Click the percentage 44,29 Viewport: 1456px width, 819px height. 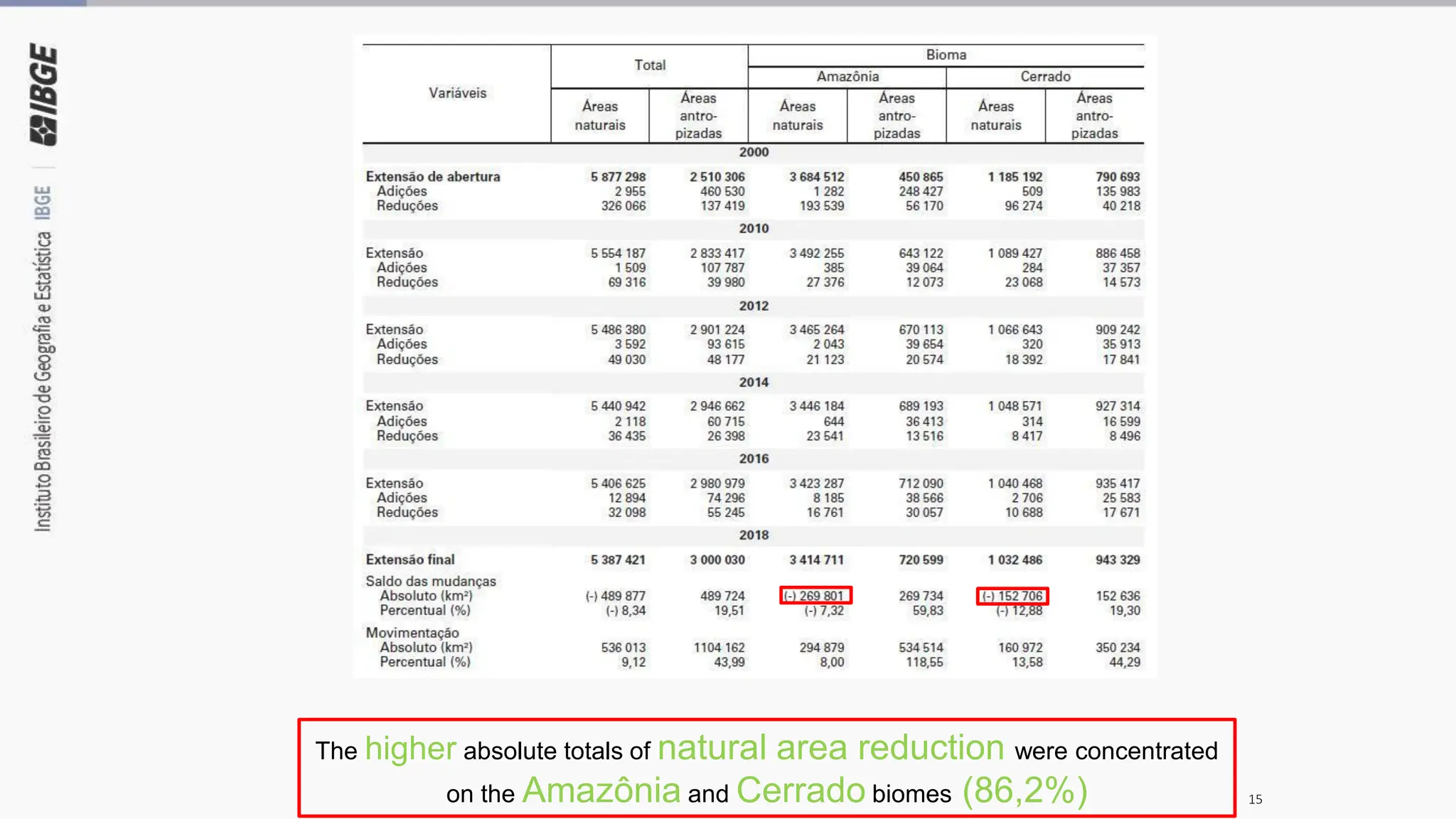pyautogui.click(x=1125, y=663)
